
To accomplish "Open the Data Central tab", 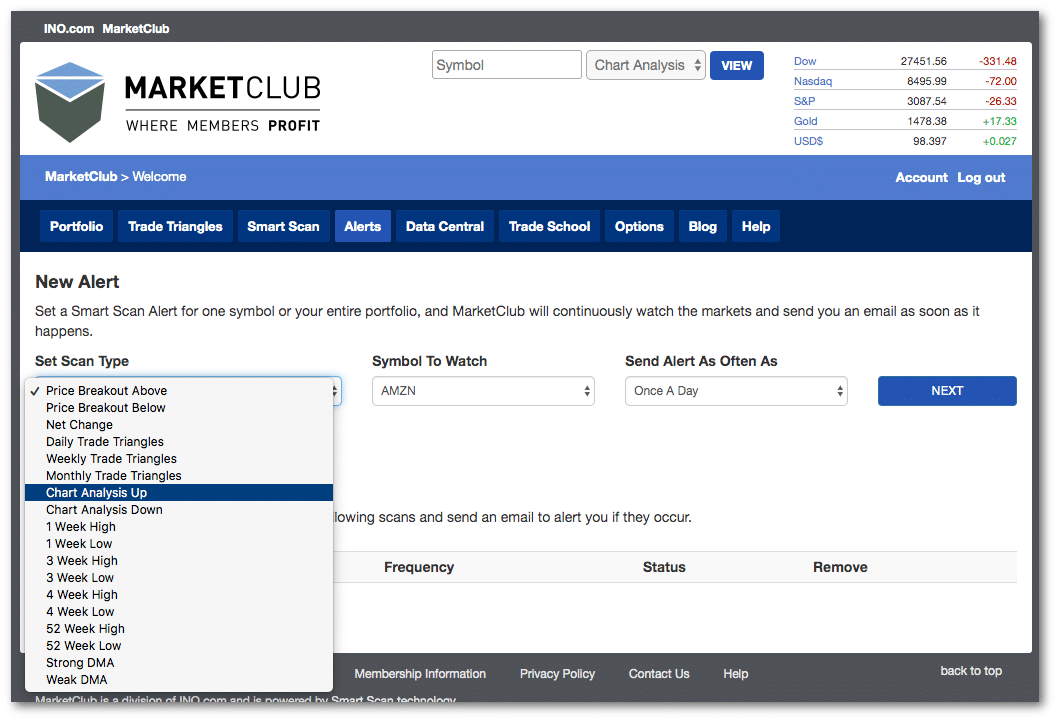I will tap(445, 227).
